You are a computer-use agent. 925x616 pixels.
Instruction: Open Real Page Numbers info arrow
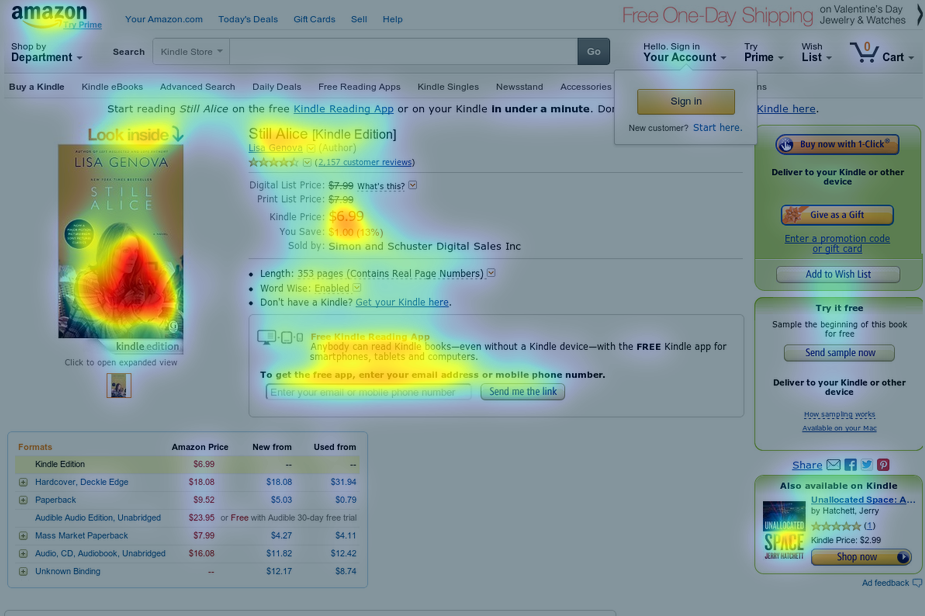(491, 273)
